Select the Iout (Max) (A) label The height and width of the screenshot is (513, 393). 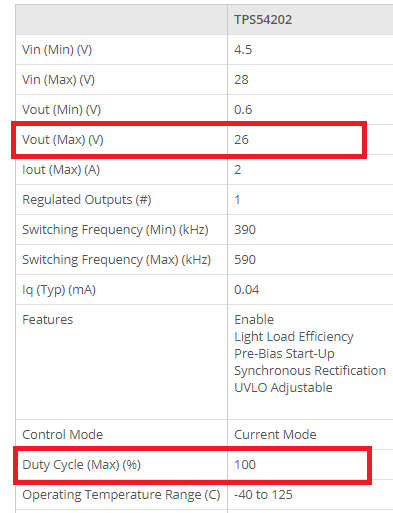pos(61,170)
